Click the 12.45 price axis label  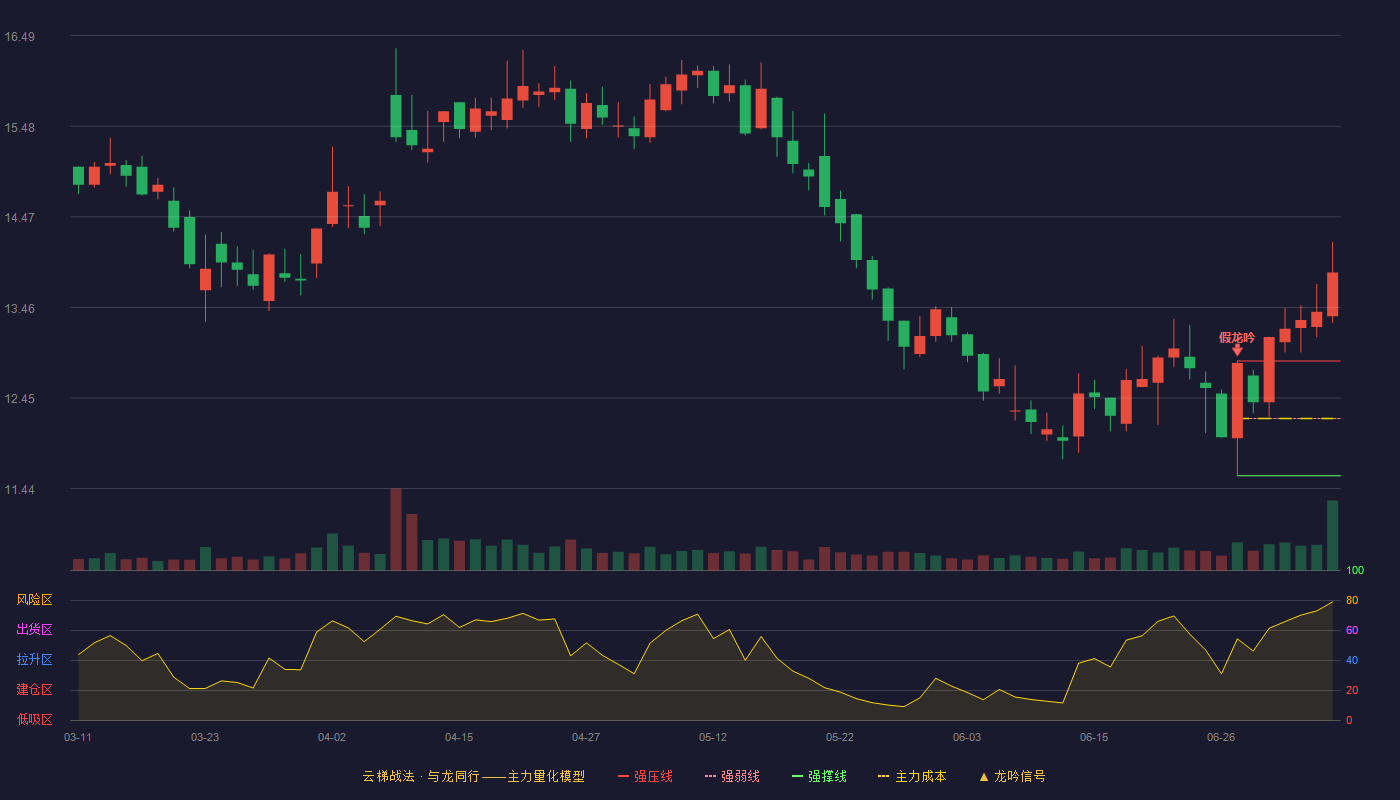19,399
